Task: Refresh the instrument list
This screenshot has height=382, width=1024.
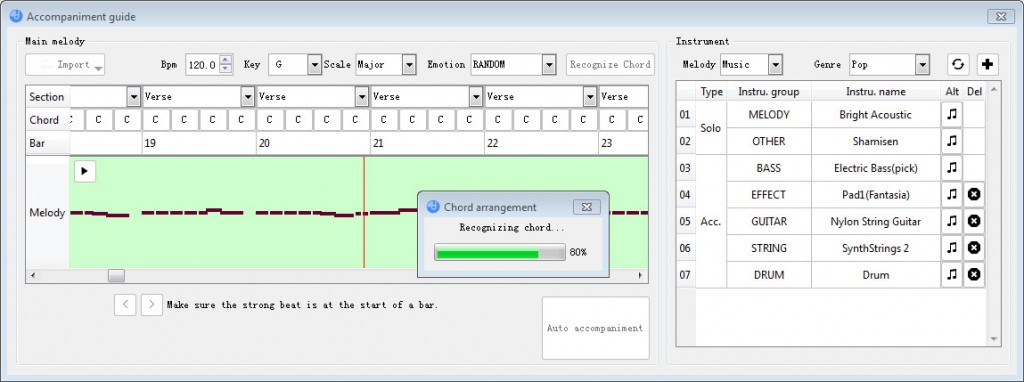Action: click(x=958, y=65)
